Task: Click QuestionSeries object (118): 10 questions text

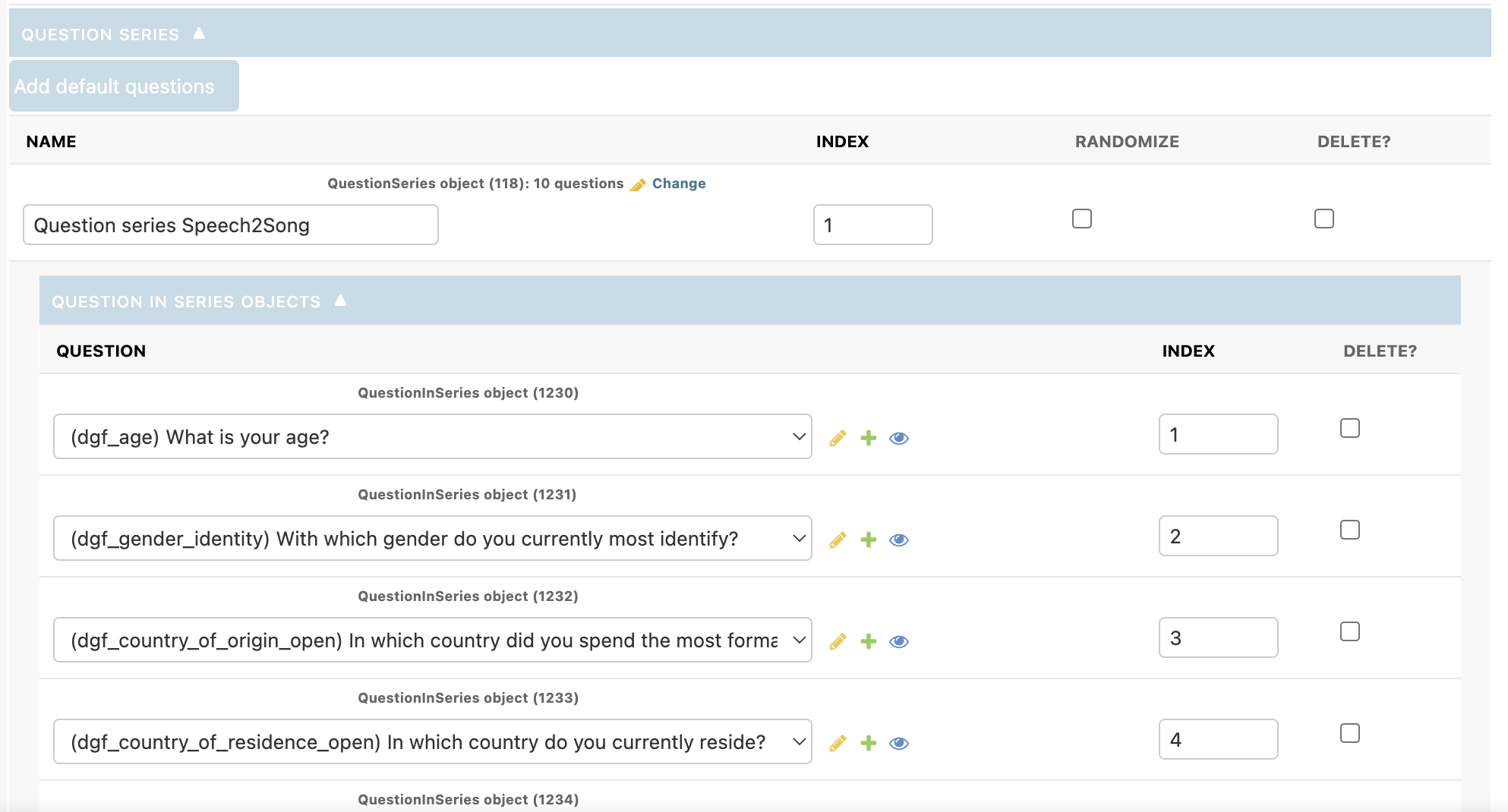Action: pyautogui.click(x=475, y=184)
